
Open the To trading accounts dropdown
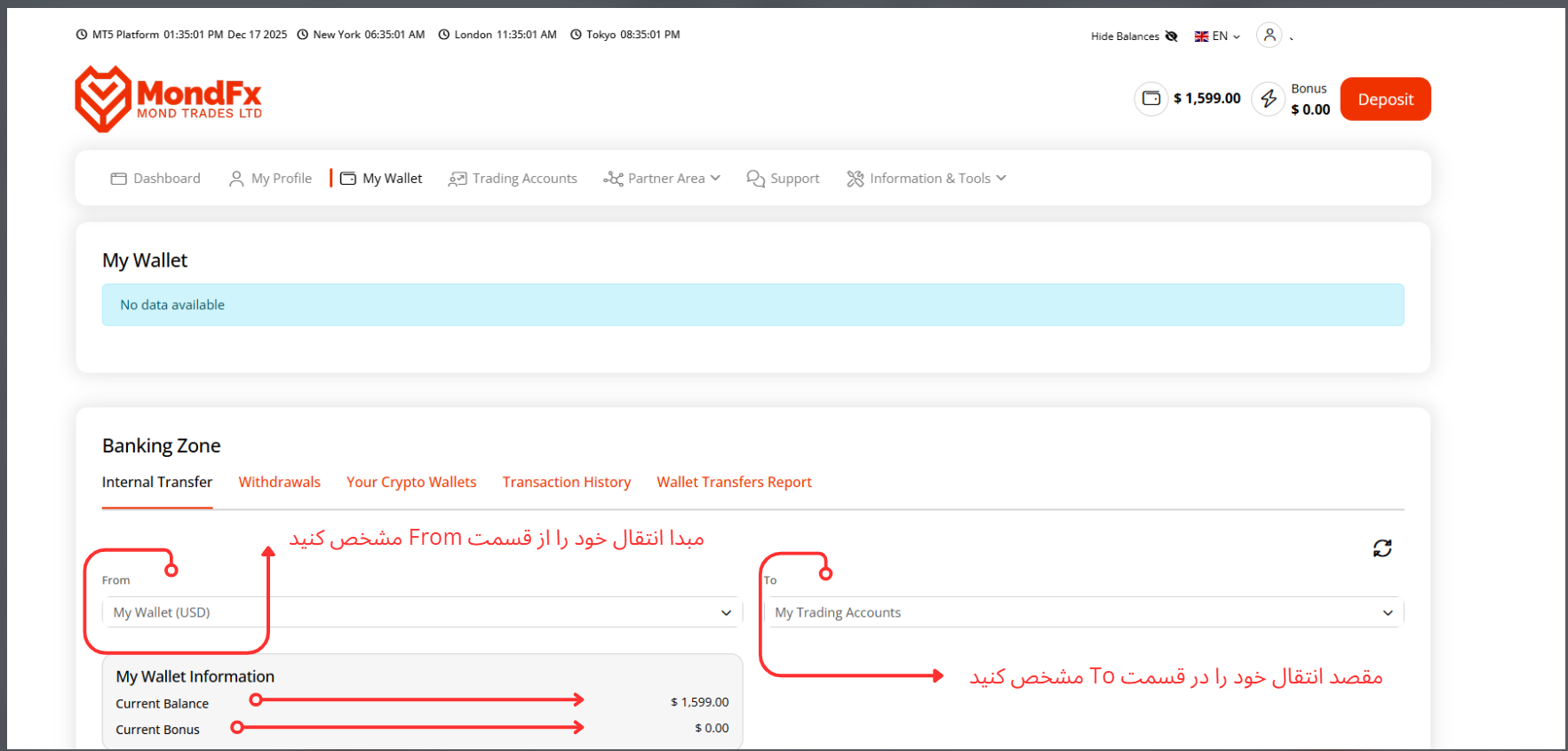click(1083, 612)
